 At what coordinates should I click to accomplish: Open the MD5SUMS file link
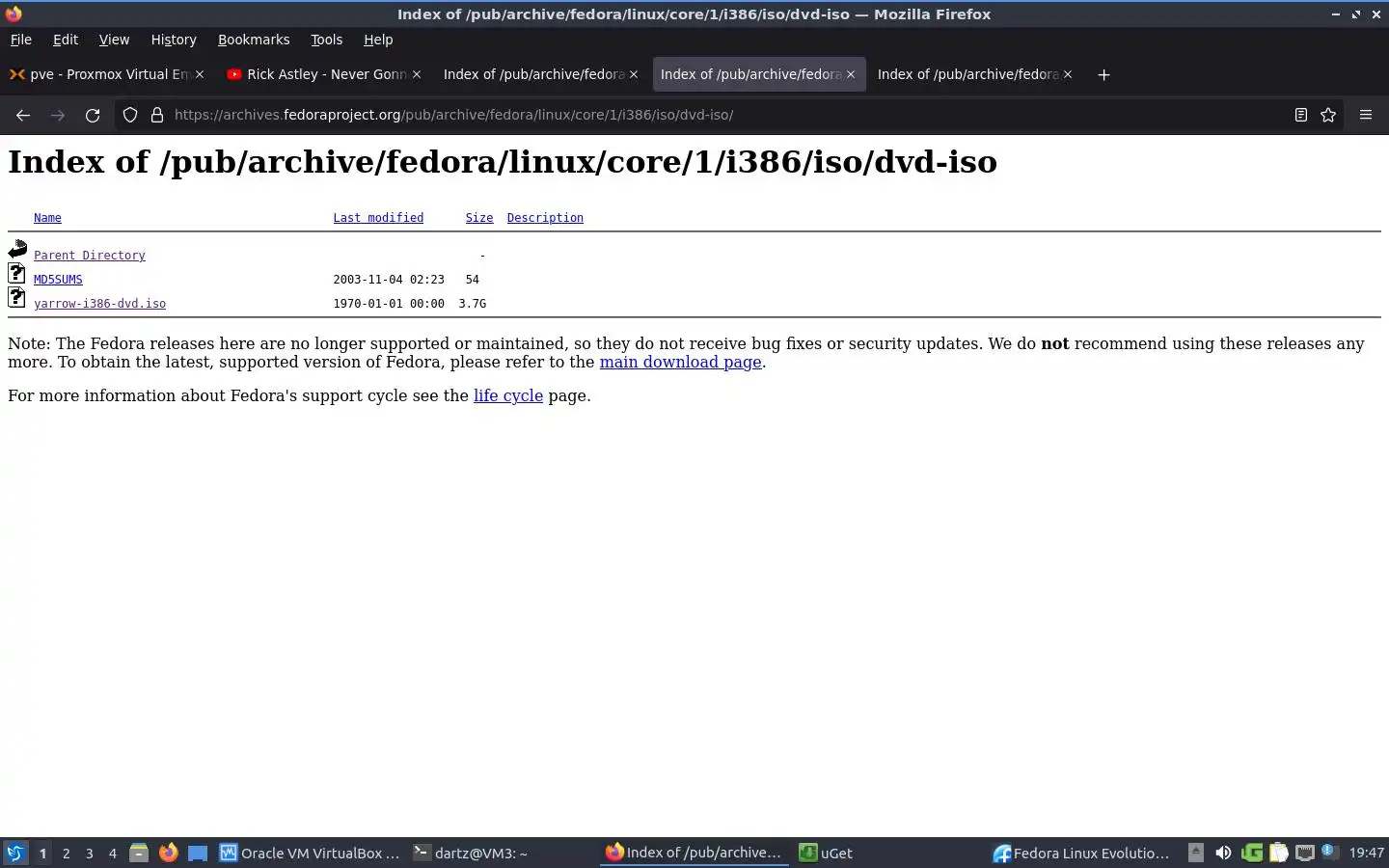(58, 280)
